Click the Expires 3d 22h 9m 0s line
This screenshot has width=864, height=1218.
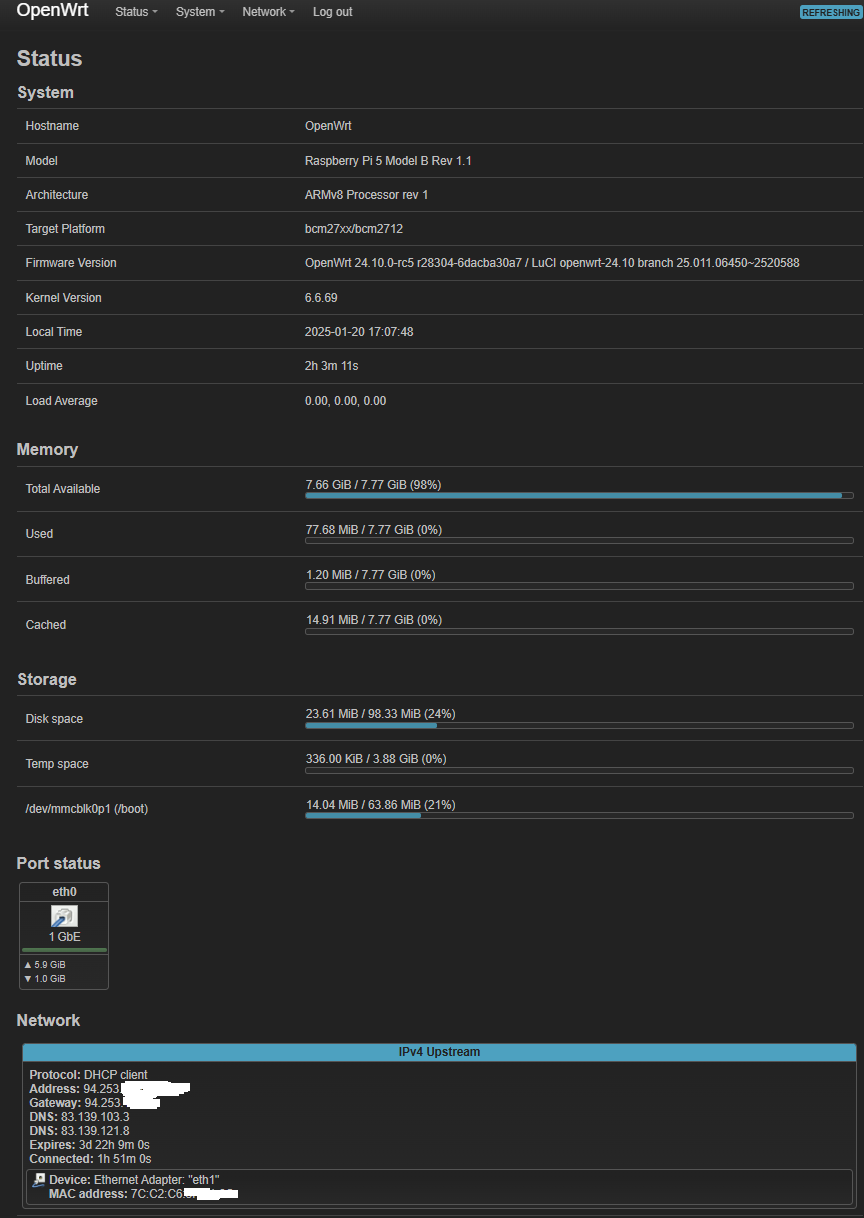pos(90,1145)
